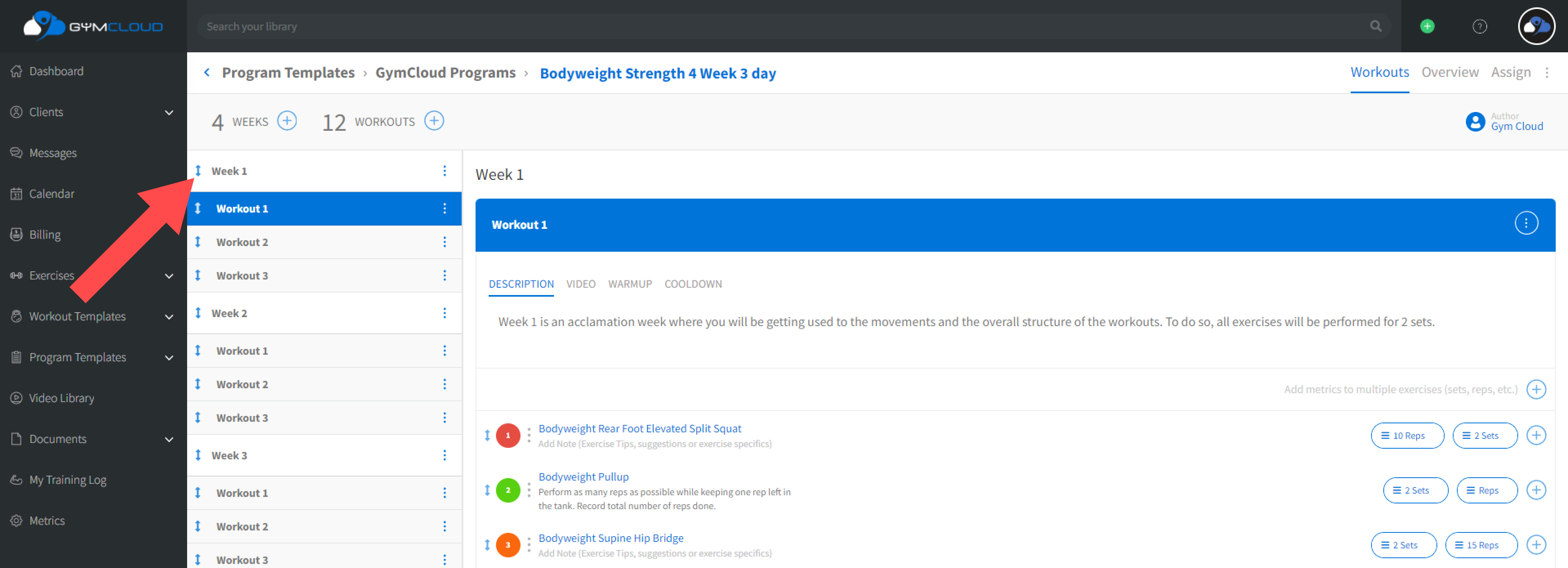This screenshot has height=568, width=1568.
Task: Click add metrics to multiple exercises plus
Action: click(x=1536, y=389)
